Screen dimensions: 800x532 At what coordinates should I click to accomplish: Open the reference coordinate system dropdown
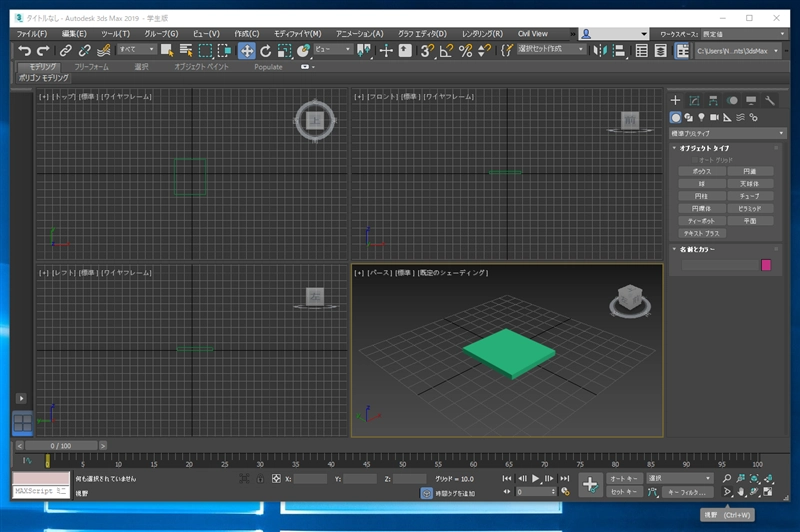click(333, 49)
